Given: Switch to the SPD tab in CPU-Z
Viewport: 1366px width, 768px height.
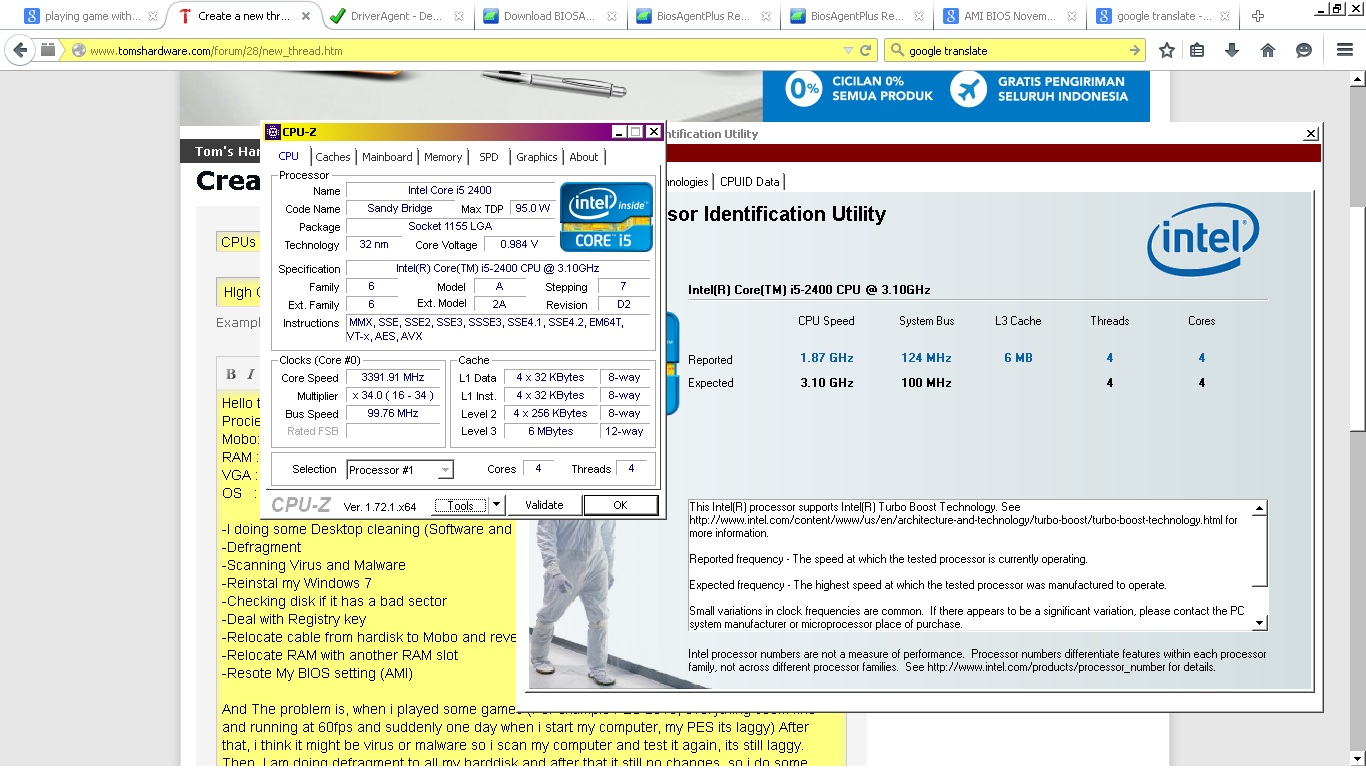Looking at the screenshot, I should 488,157.
